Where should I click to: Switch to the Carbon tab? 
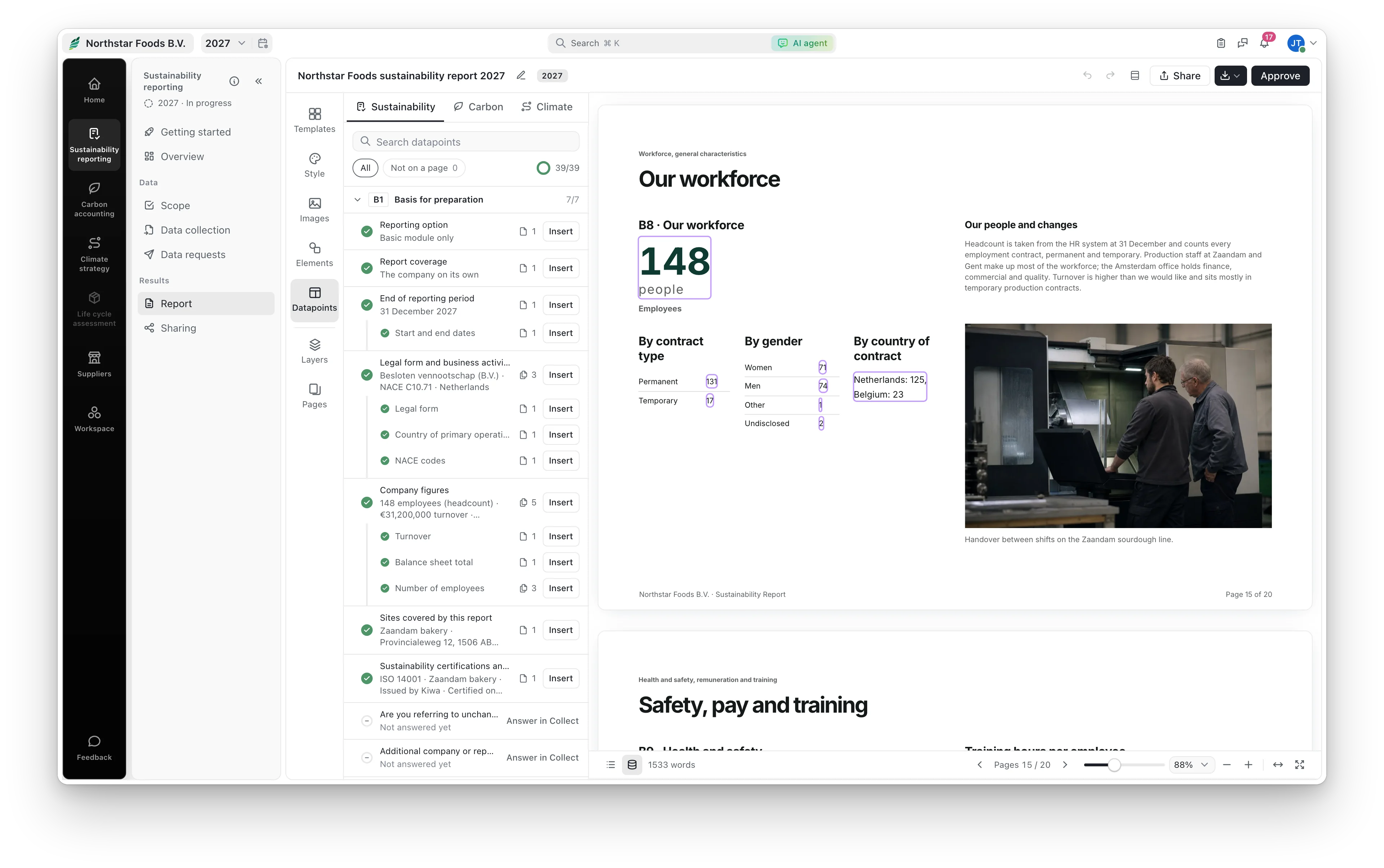tap(478, 107)
